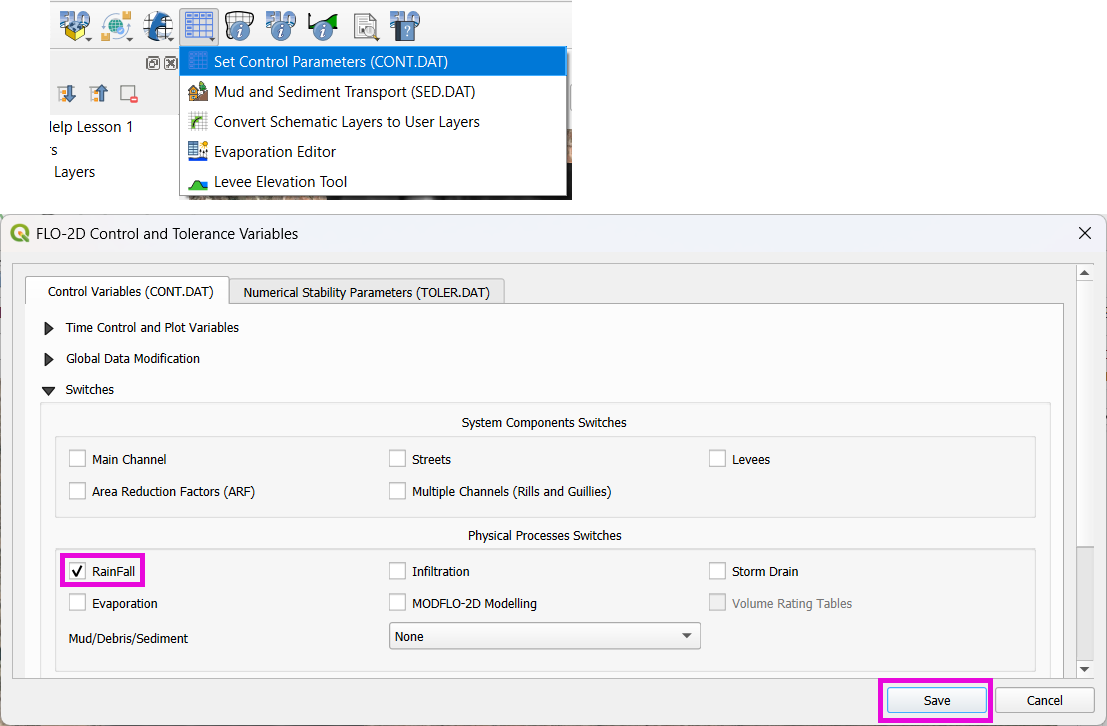Open the FLO-2D help book icon
This screenshot has width=1107, height=726.
[x=405, y=24]
